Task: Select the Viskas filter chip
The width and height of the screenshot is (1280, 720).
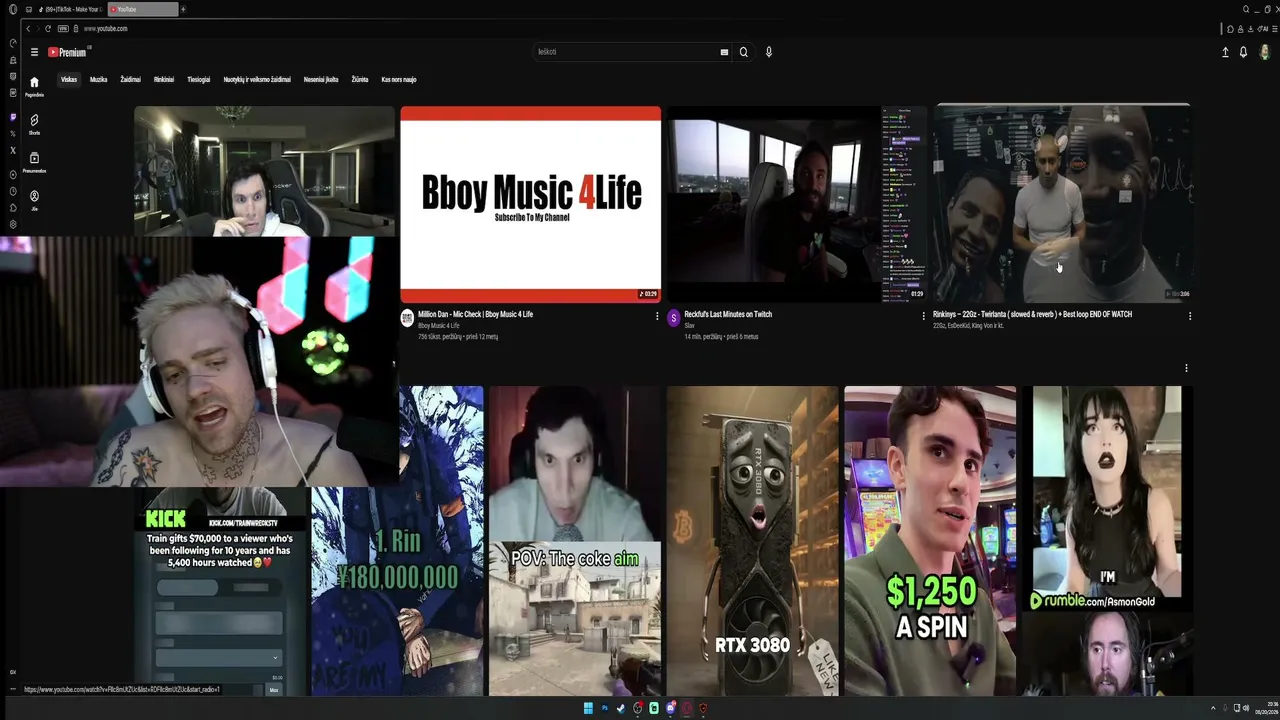Action: (x=69, y=80)
